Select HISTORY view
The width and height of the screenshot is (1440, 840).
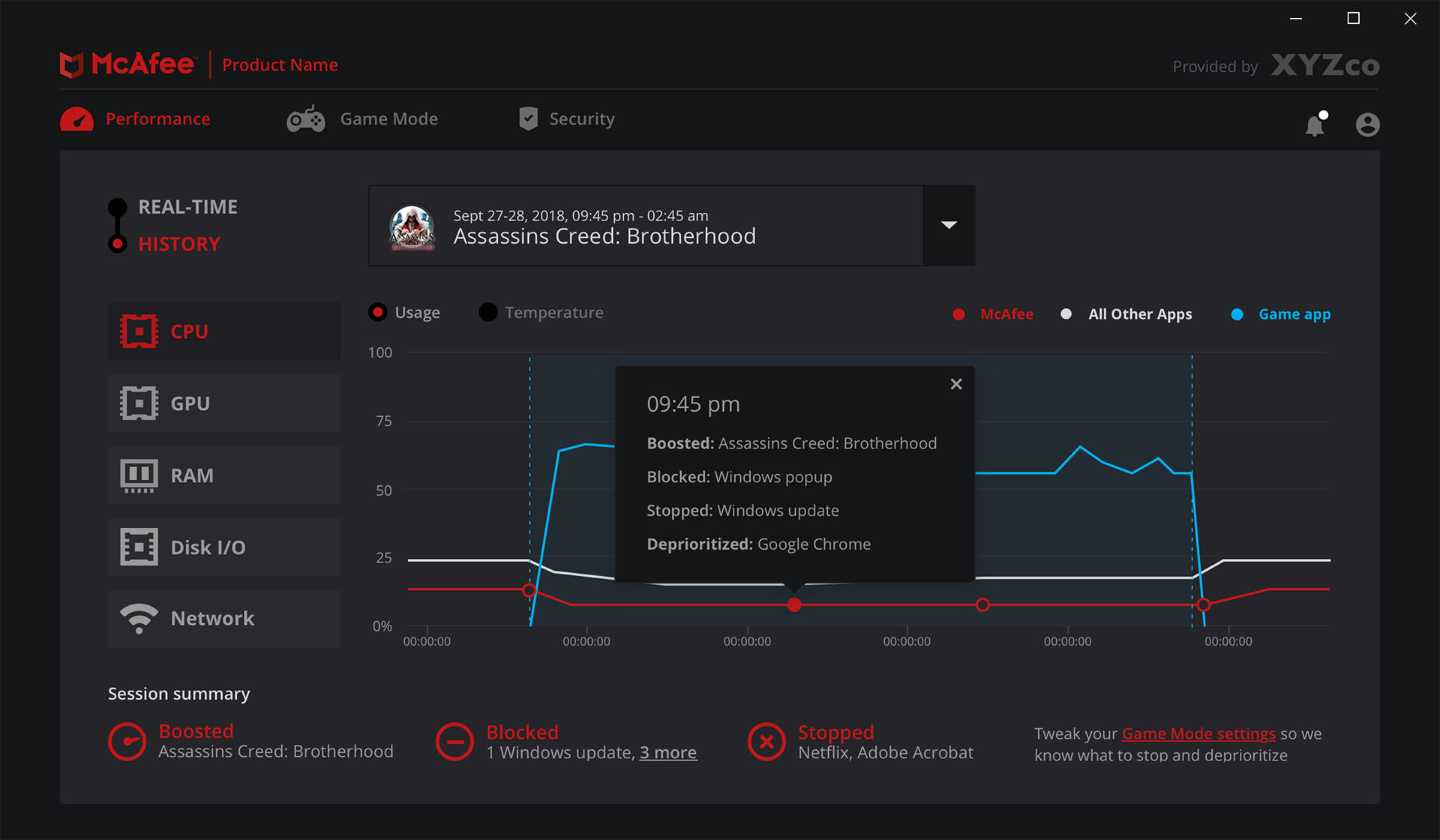[165, 244]
